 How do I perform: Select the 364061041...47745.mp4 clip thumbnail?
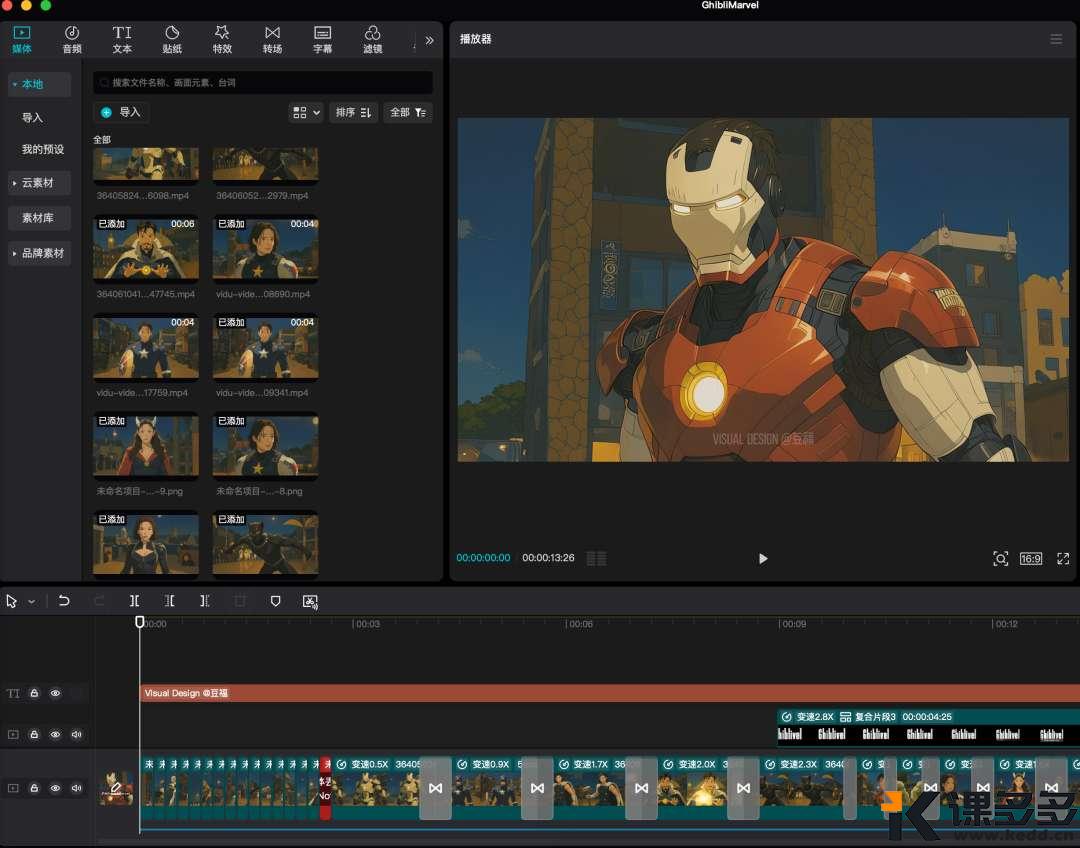pos(146,249)
